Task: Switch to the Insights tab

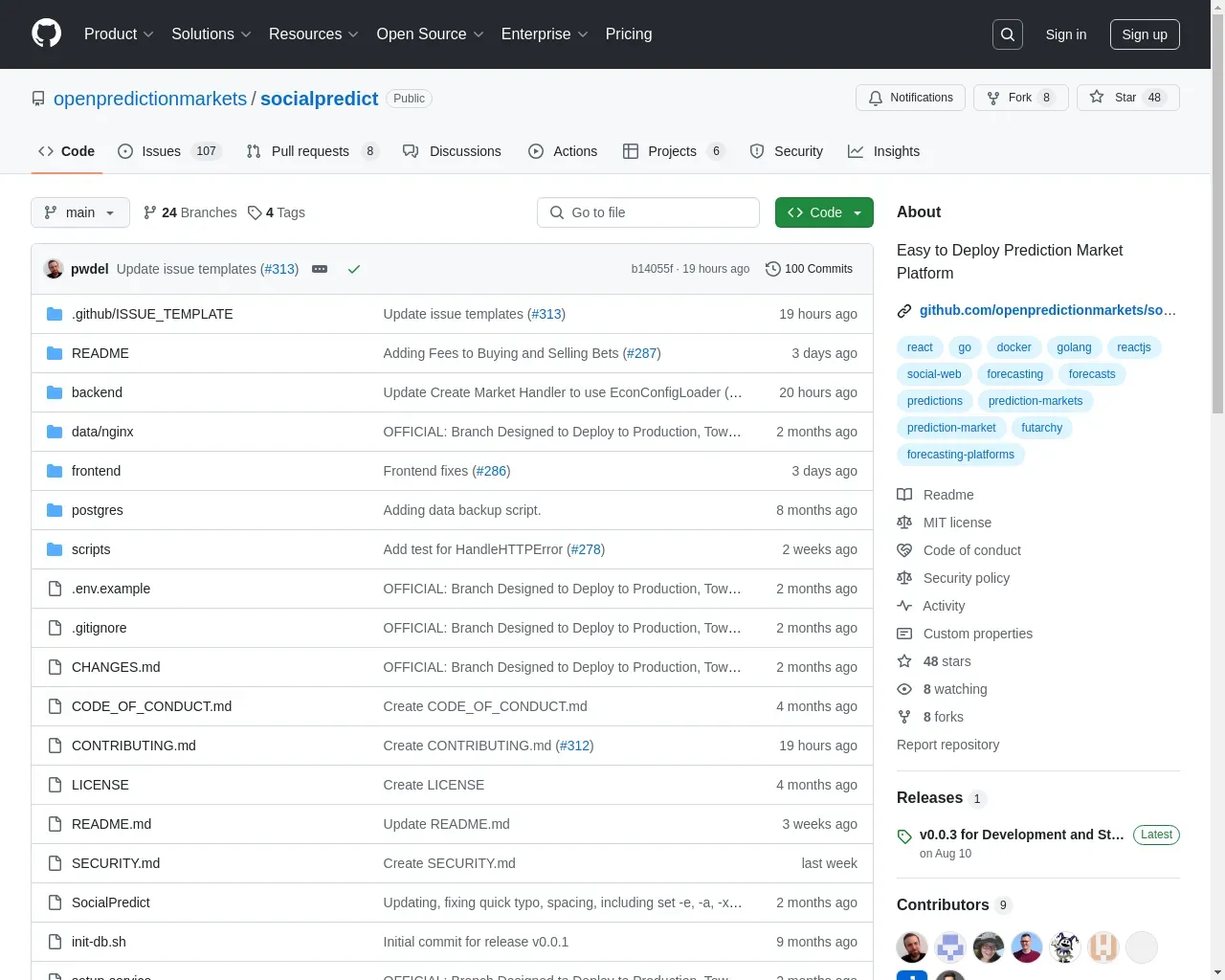Action: 883,151
